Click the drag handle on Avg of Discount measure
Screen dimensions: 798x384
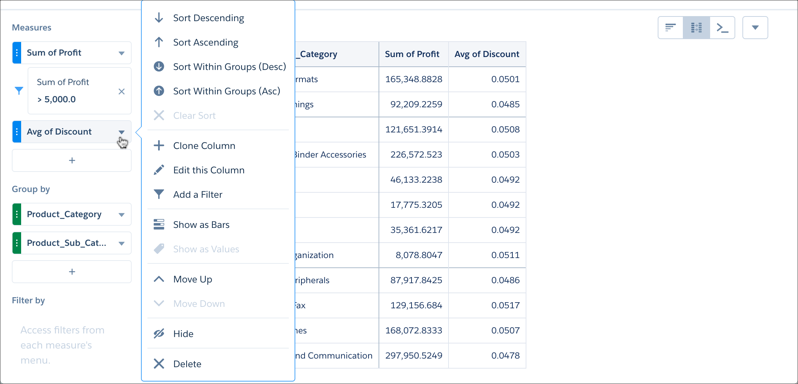(17, 131)
